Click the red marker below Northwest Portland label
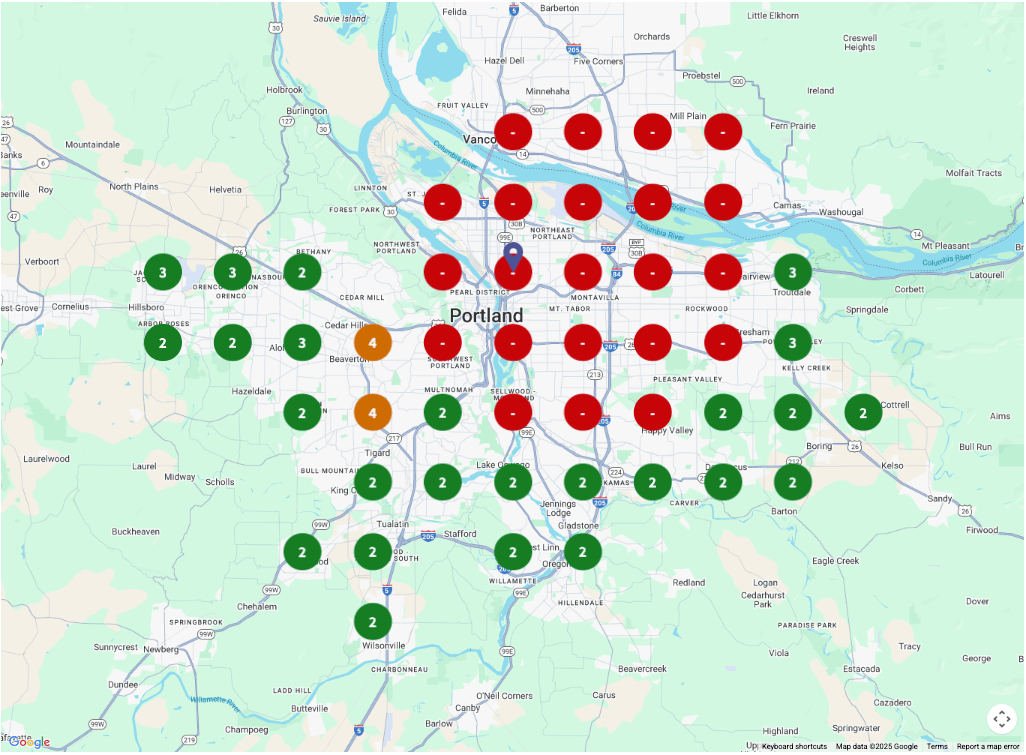1026x755 pixels. pyautogui.click(x=442, y=272)
